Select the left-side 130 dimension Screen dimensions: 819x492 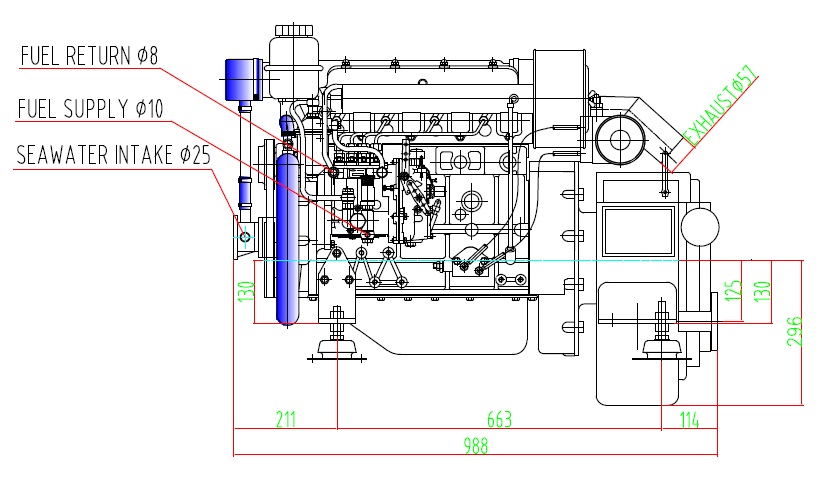click(245, 291)
